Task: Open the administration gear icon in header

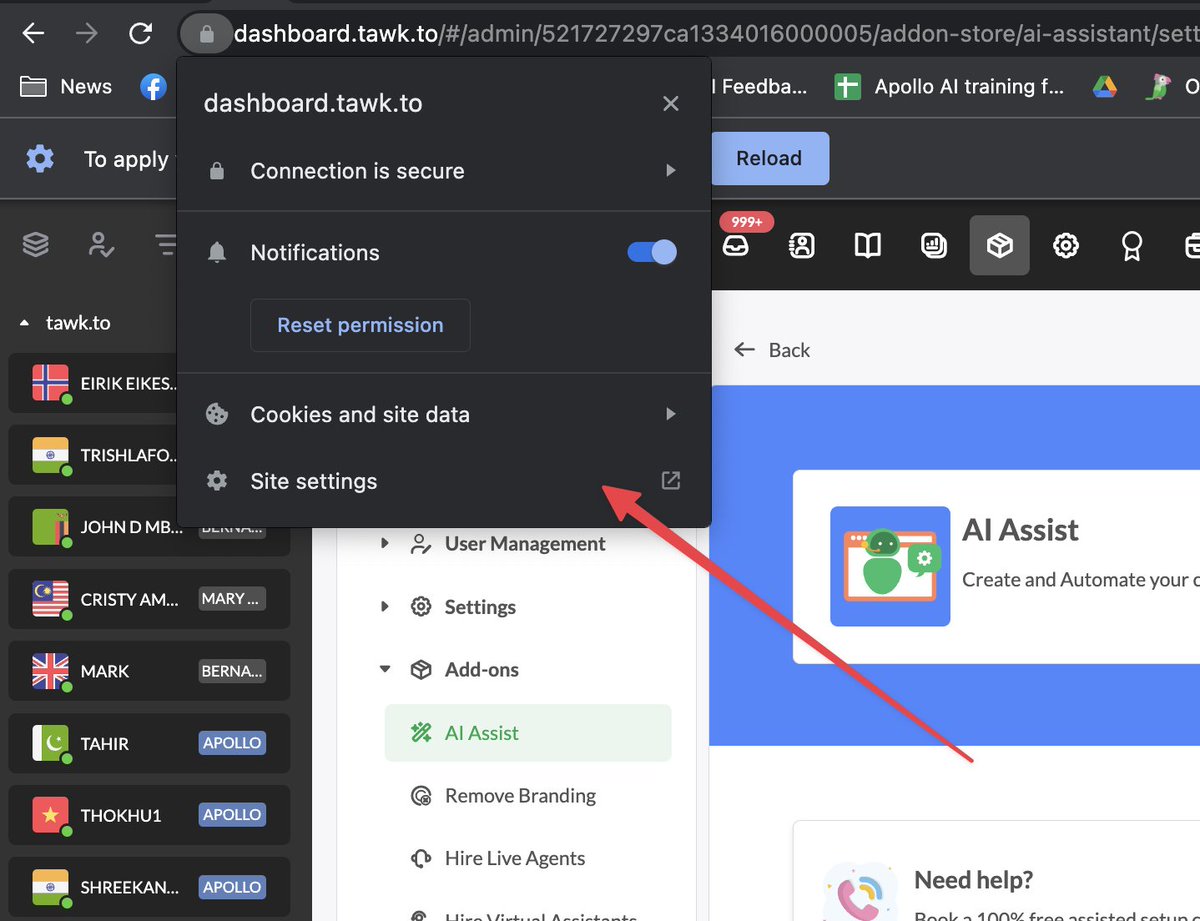Action: click(1066, 245)
